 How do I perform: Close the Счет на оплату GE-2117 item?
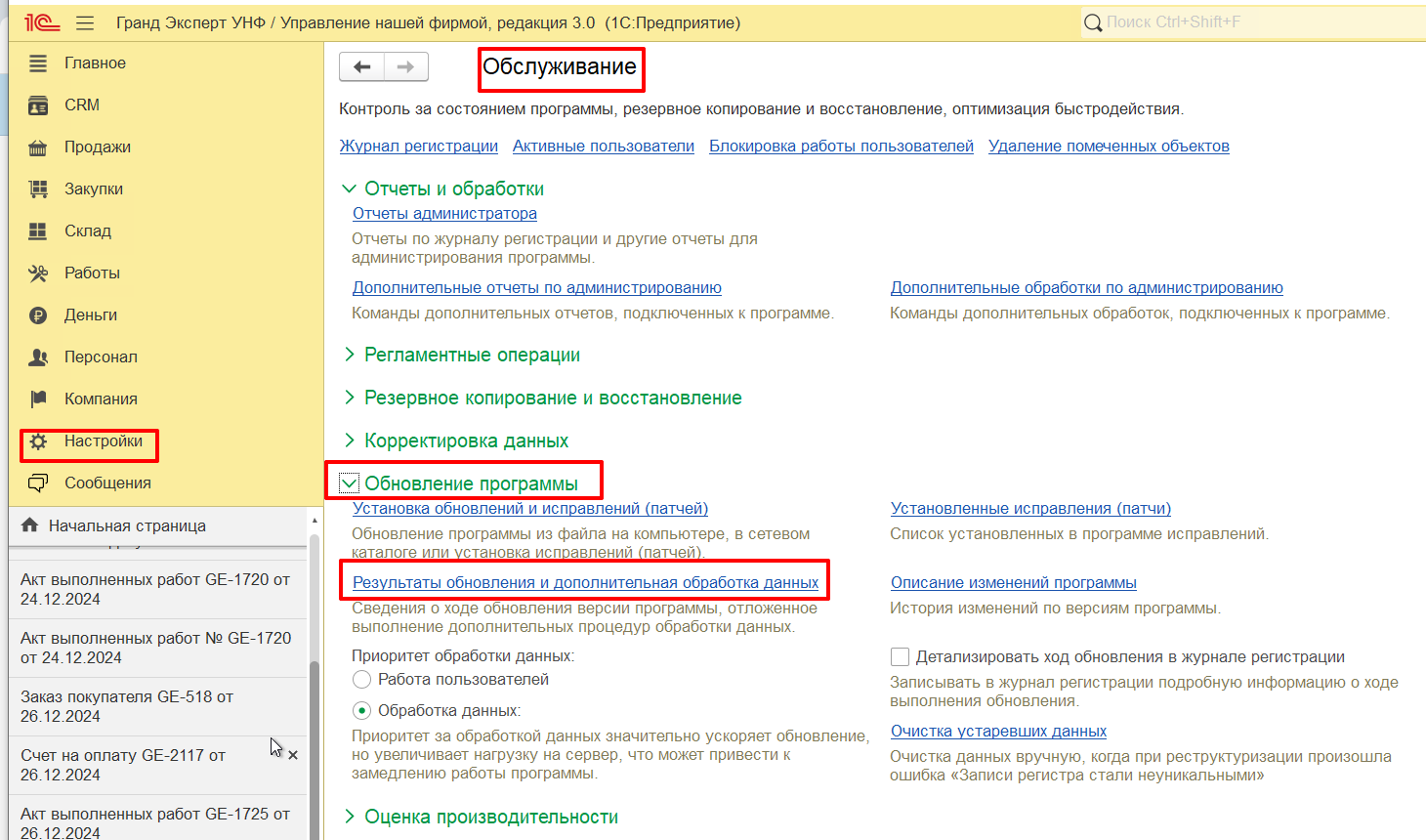coord(293,755)
